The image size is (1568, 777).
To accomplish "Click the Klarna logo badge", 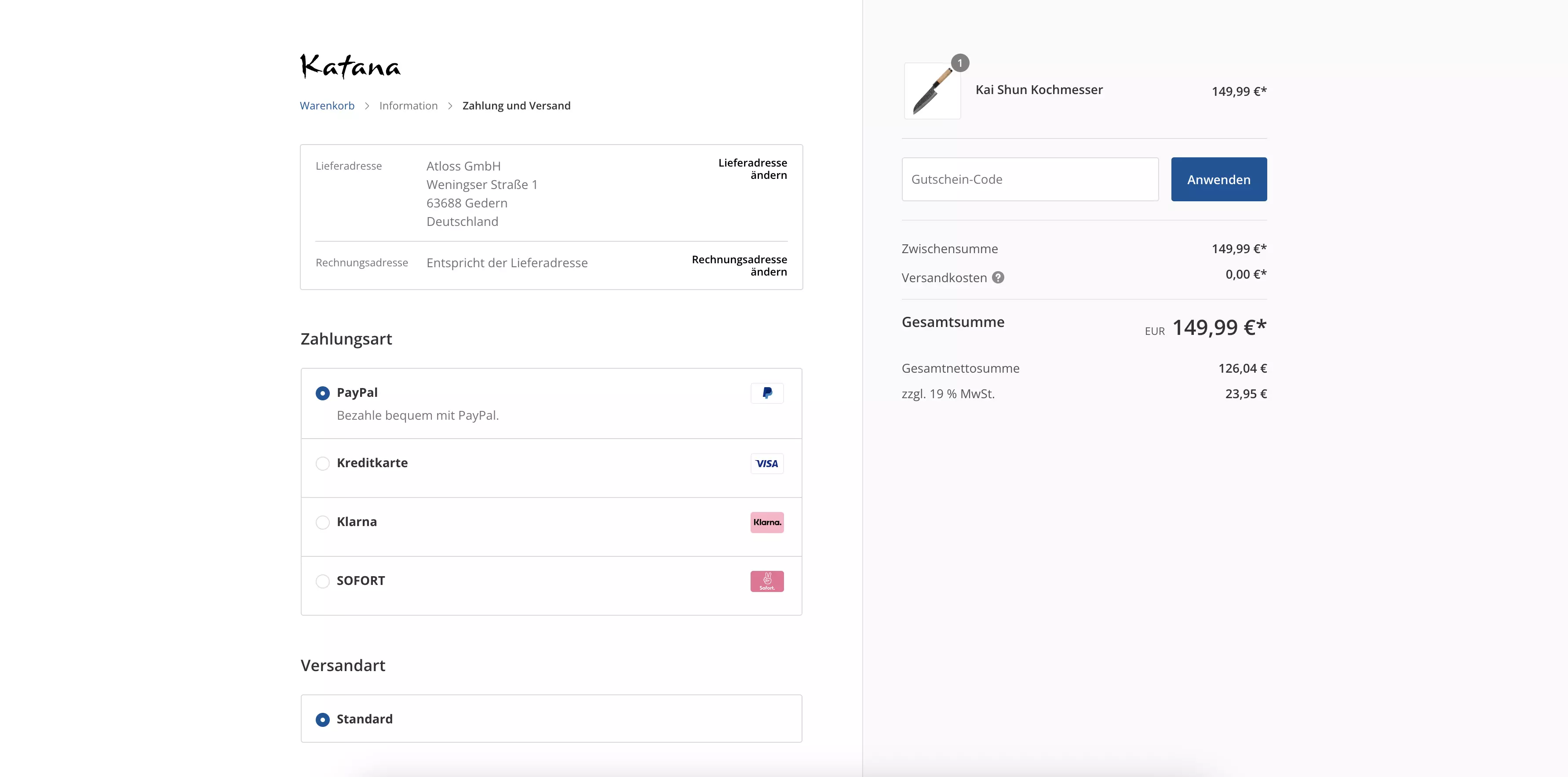I will point(767,522).
